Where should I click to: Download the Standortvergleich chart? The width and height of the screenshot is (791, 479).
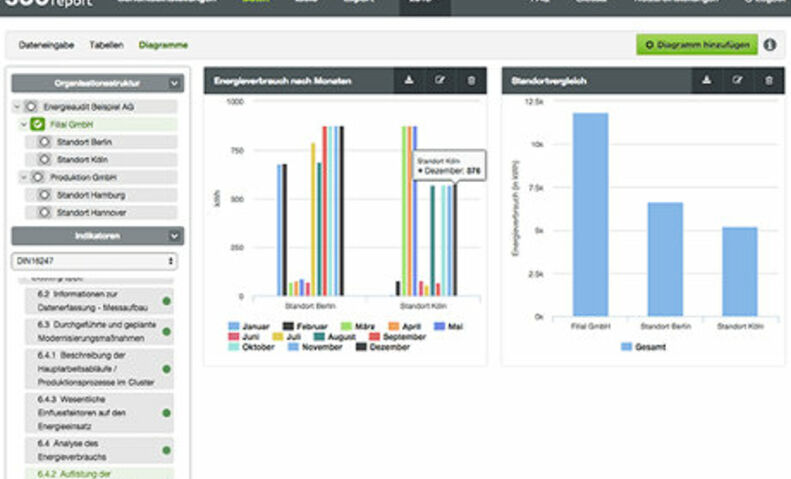[x=706, y=80]
